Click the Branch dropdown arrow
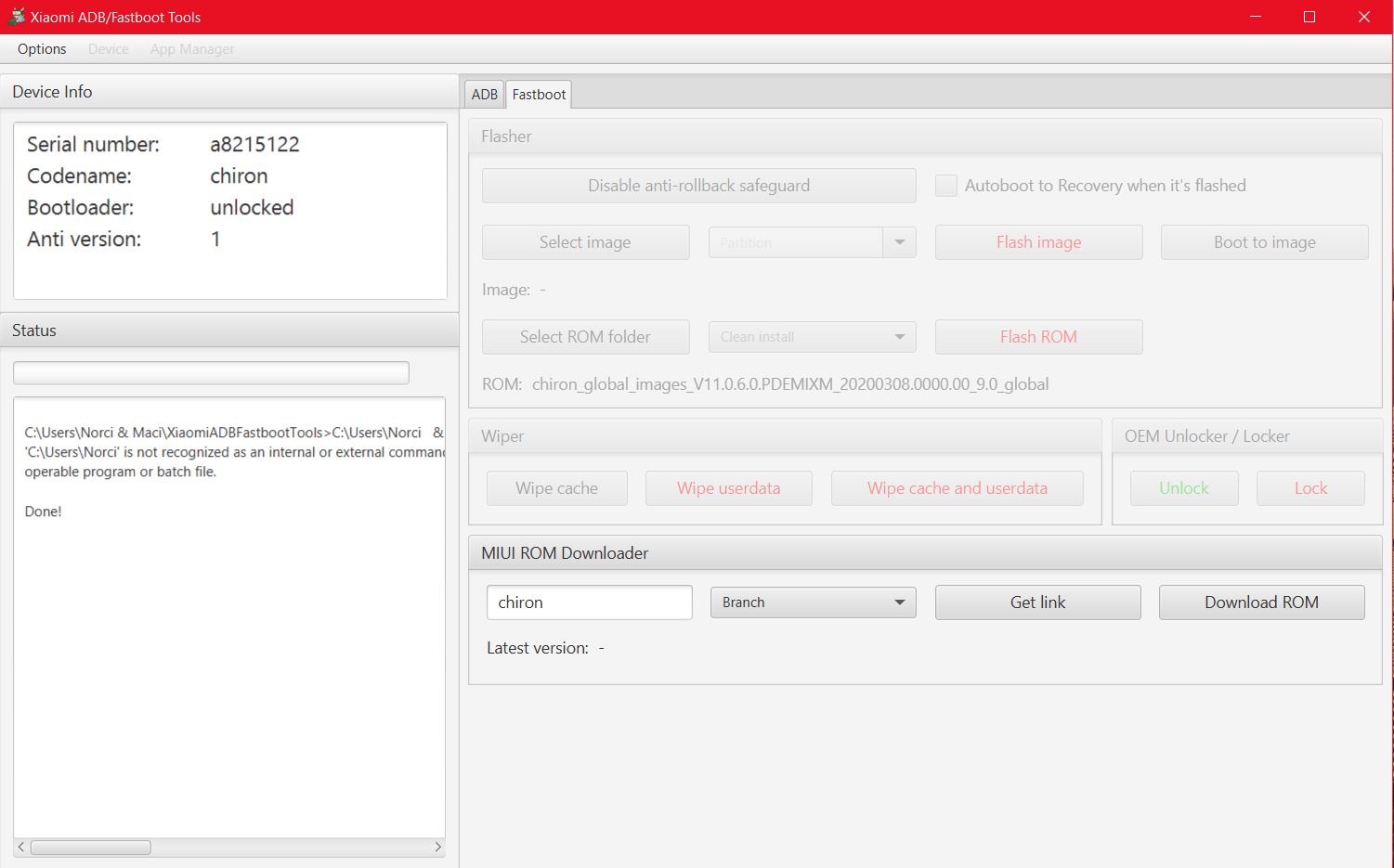Screen dimensions: 1394x868 click(x=899, y=602)
